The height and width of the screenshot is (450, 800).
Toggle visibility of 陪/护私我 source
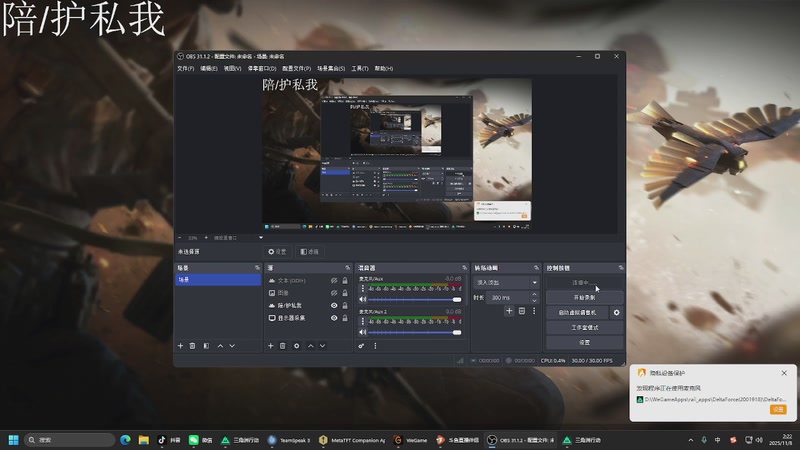[x=334, y=305]
